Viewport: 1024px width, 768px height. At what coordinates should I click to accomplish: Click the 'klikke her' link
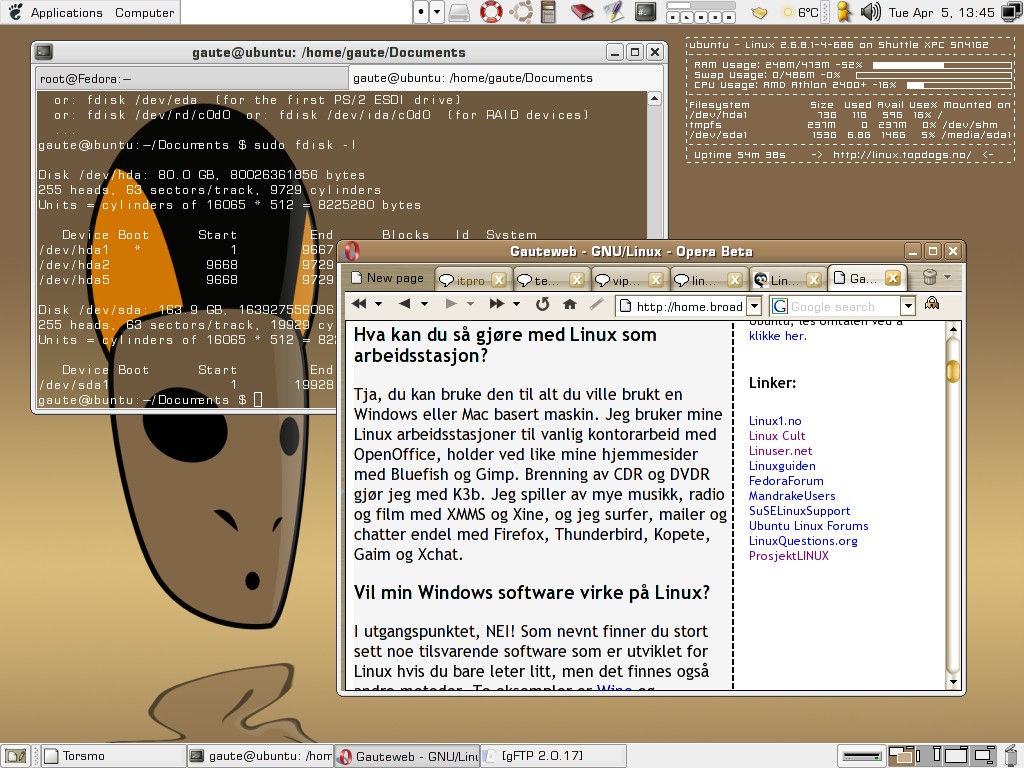[x=777, y=336]
